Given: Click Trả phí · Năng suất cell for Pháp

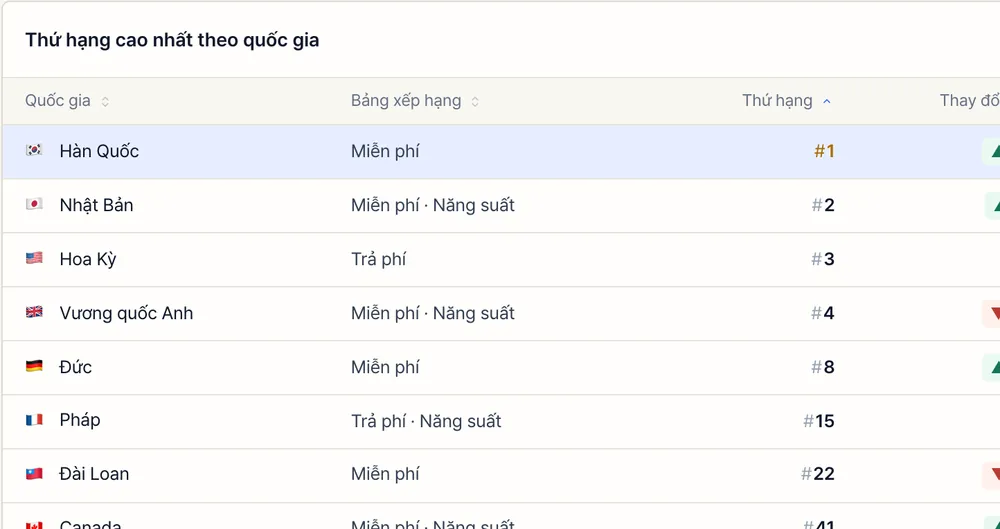Looking at the screenshot, I should tap(426, 421).
